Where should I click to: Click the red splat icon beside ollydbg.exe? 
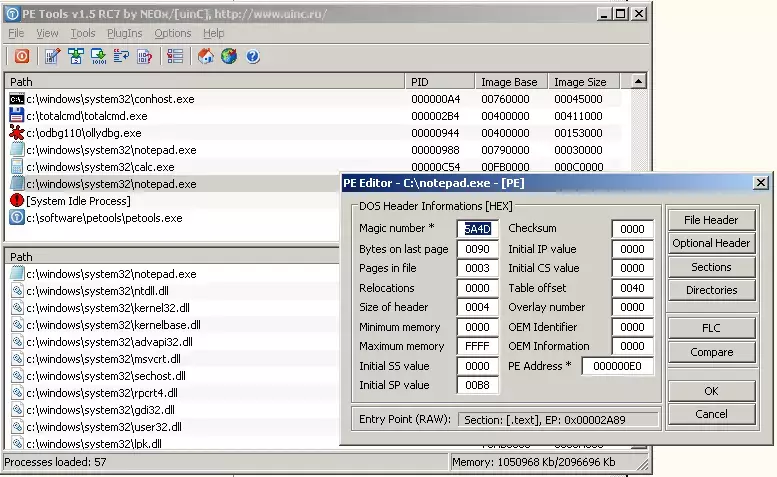point(17,133)
